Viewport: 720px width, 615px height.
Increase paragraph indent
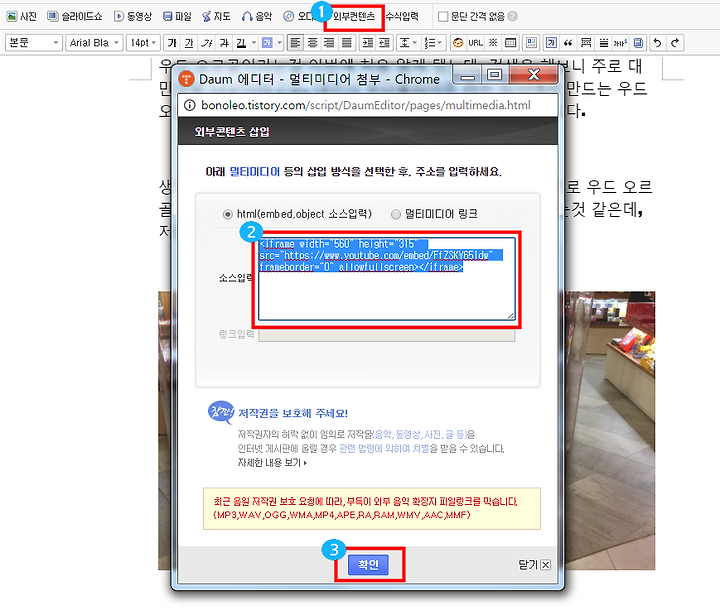coord(367,43)
